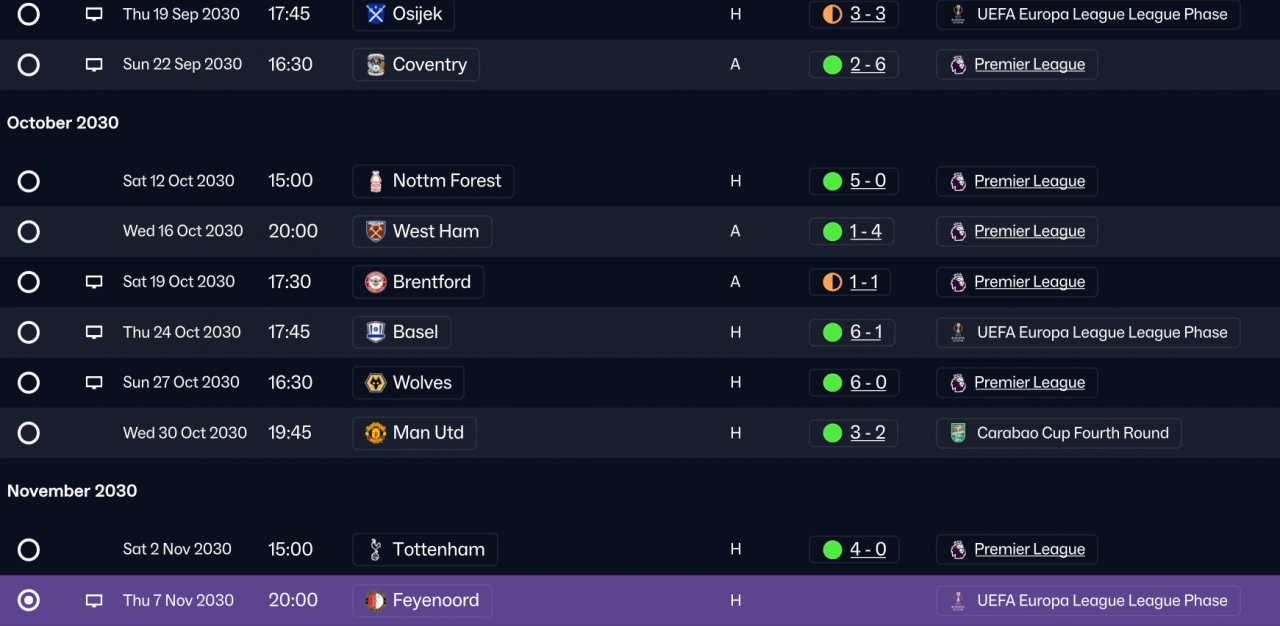
Task: Select the radio button for Man Utd match
Action: [29, 433]
